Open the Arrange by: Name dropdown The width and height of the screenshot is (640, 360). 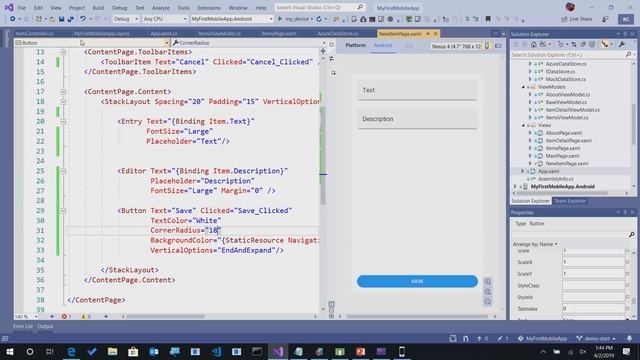tap(535, 244)
